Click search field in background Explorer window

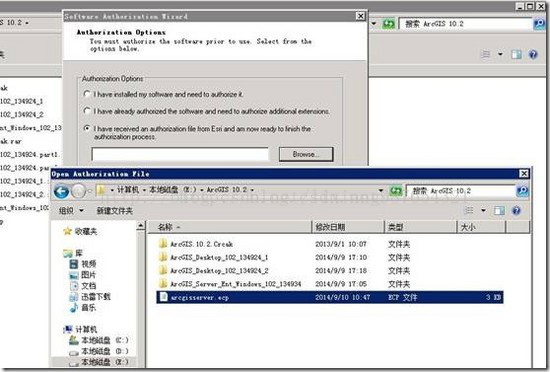(x=465, y=24)
